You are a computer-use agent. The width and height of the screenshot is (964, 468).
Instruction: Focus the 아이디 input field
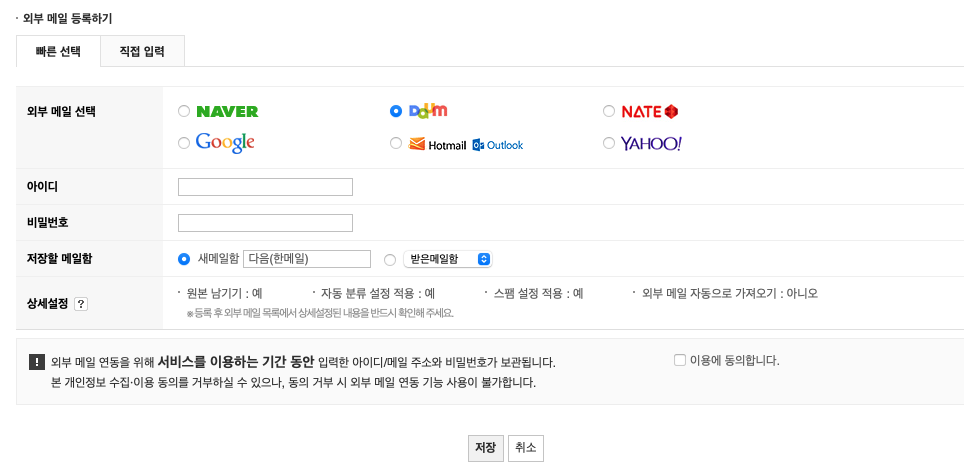pos(265,187)
